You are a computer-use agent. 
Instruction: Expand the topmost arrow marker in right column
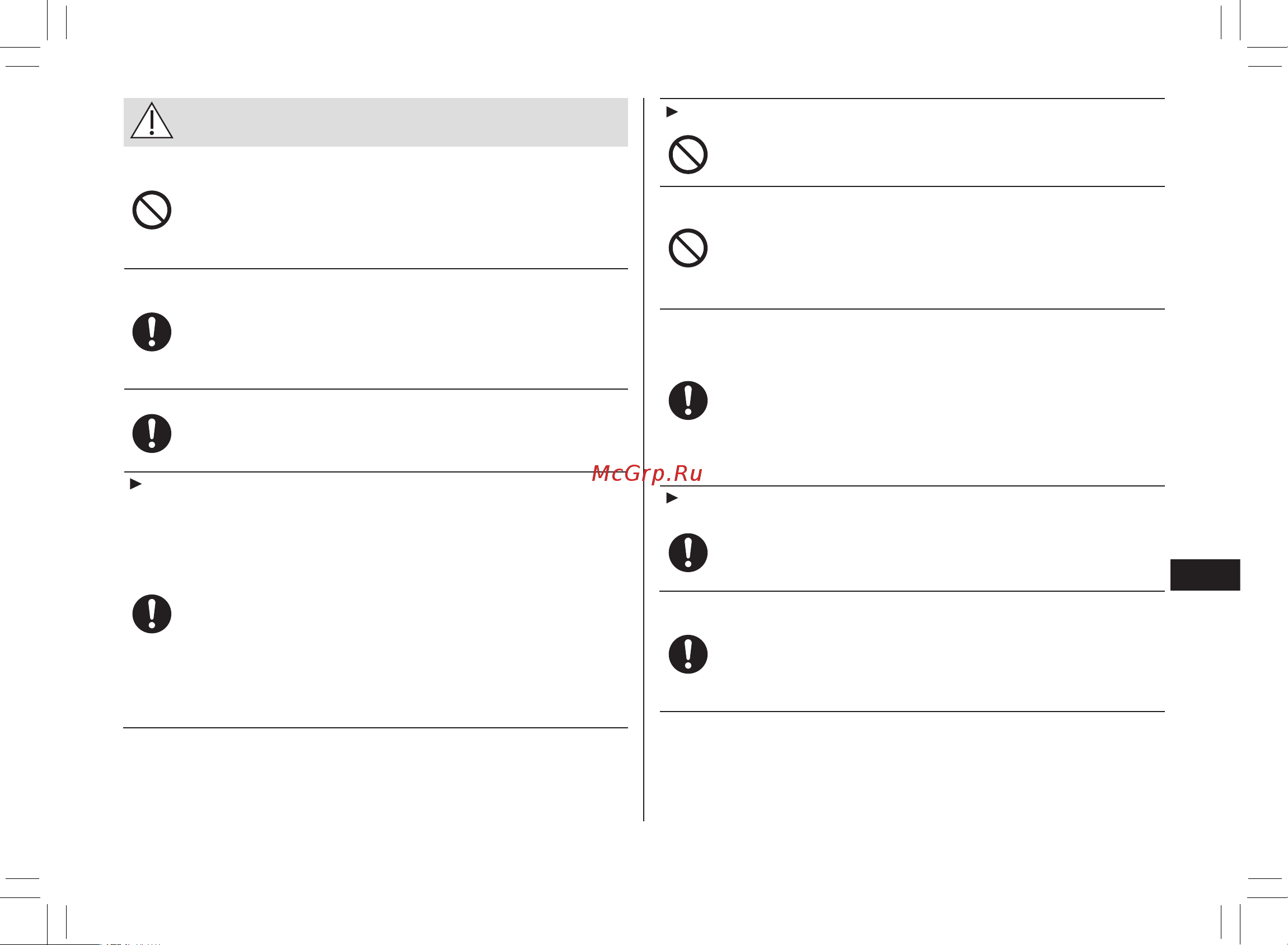[x=672, y=112]
